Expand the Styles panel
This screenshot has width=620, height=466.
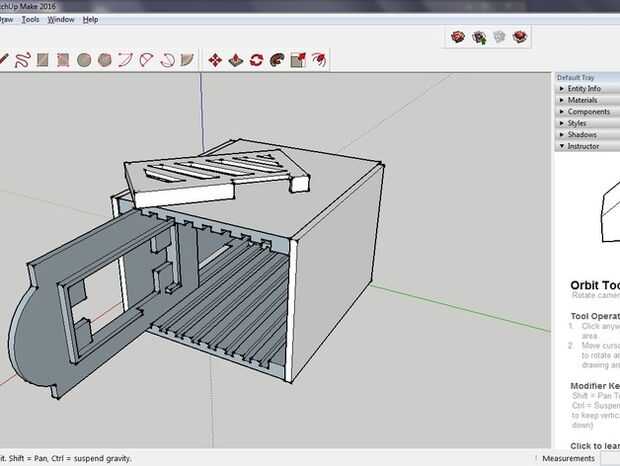(x=587, y=123)
